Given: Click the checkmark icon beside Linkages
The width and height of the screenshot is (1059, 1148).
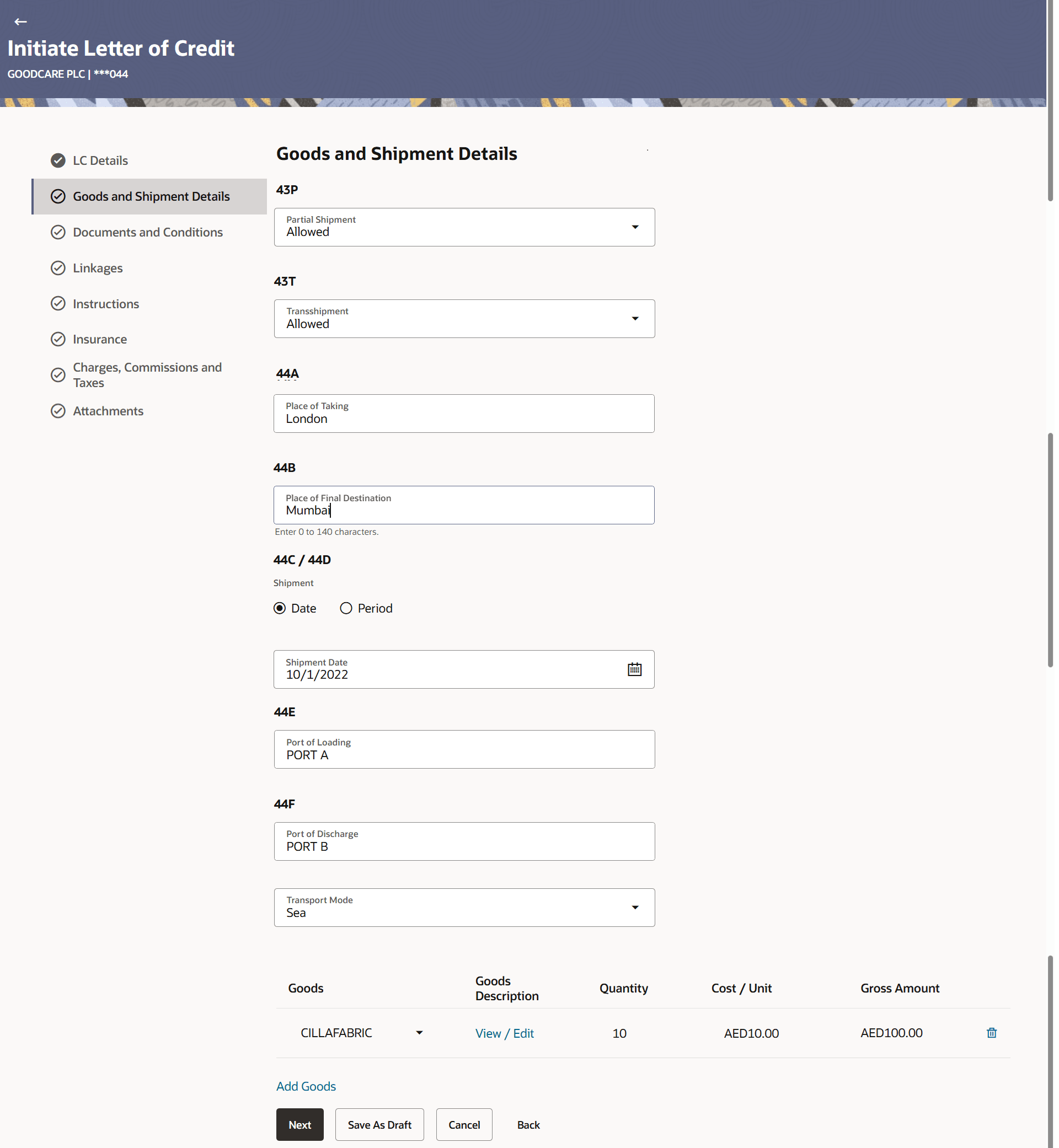Looking at the screenshot, I should [58, 268].
